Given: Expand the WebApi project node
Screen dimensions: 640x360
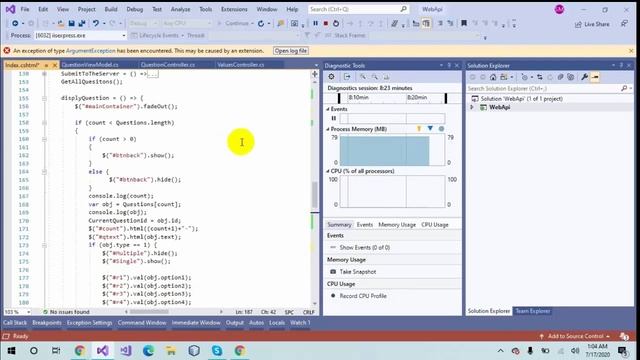Looking at the screenshot, I should pyautogui.click(x=472, y=107).
